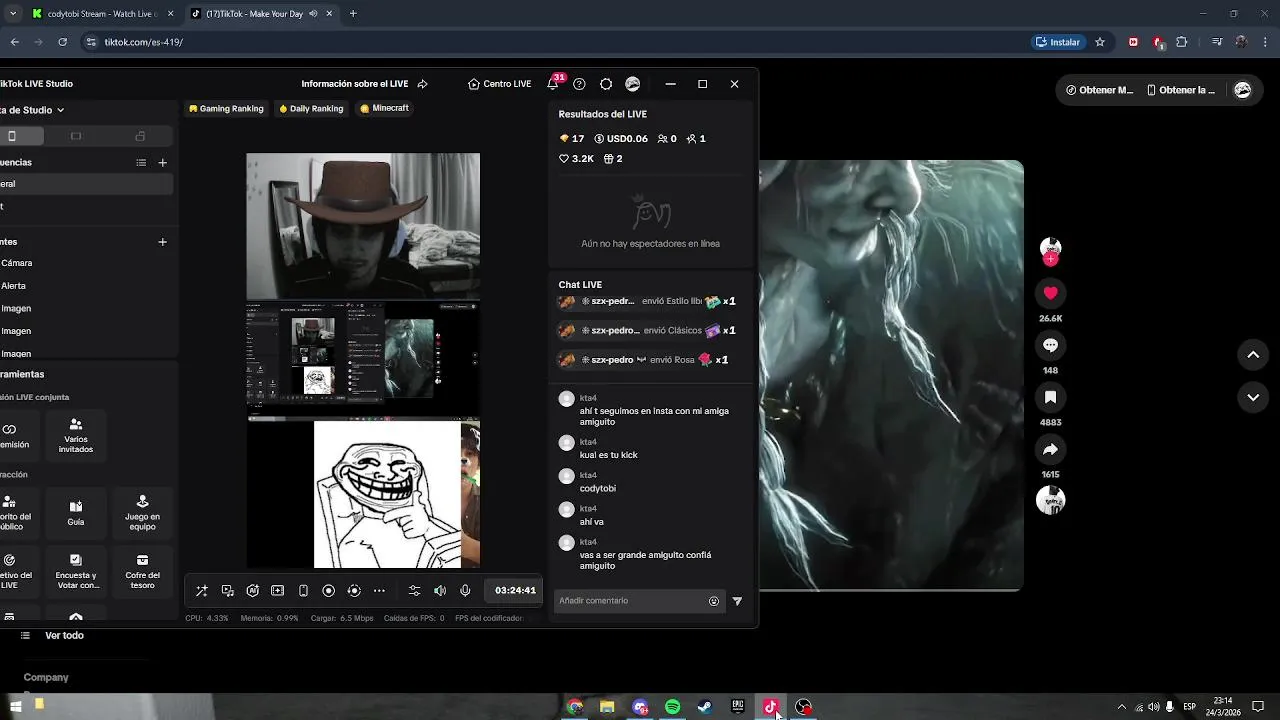This screenshot has width=1280, height=720.
Task: Open the profile avatar in LIVE Studio header
Action: coord(633,84)
